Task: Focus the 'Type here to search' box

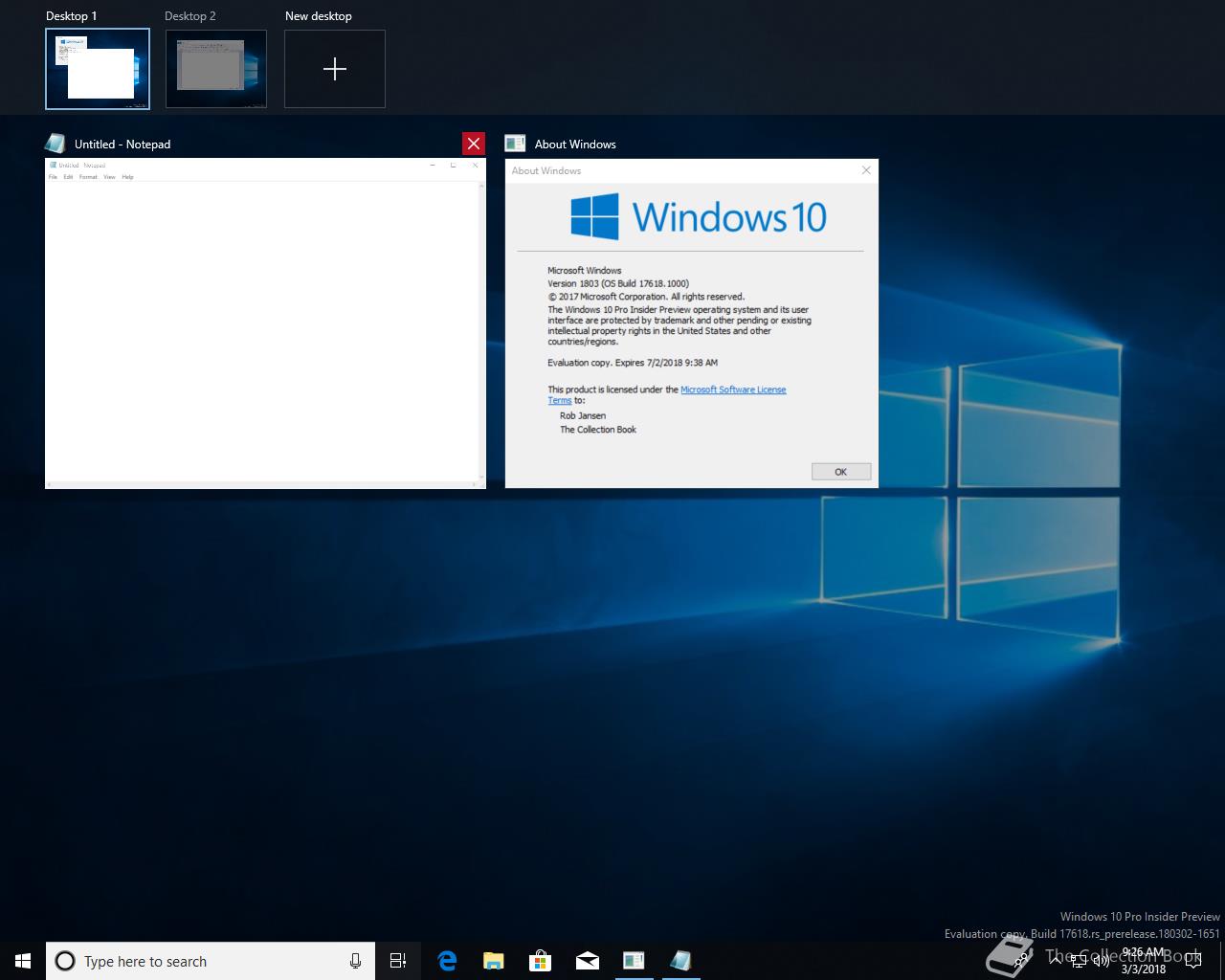Action: point(211,961)
